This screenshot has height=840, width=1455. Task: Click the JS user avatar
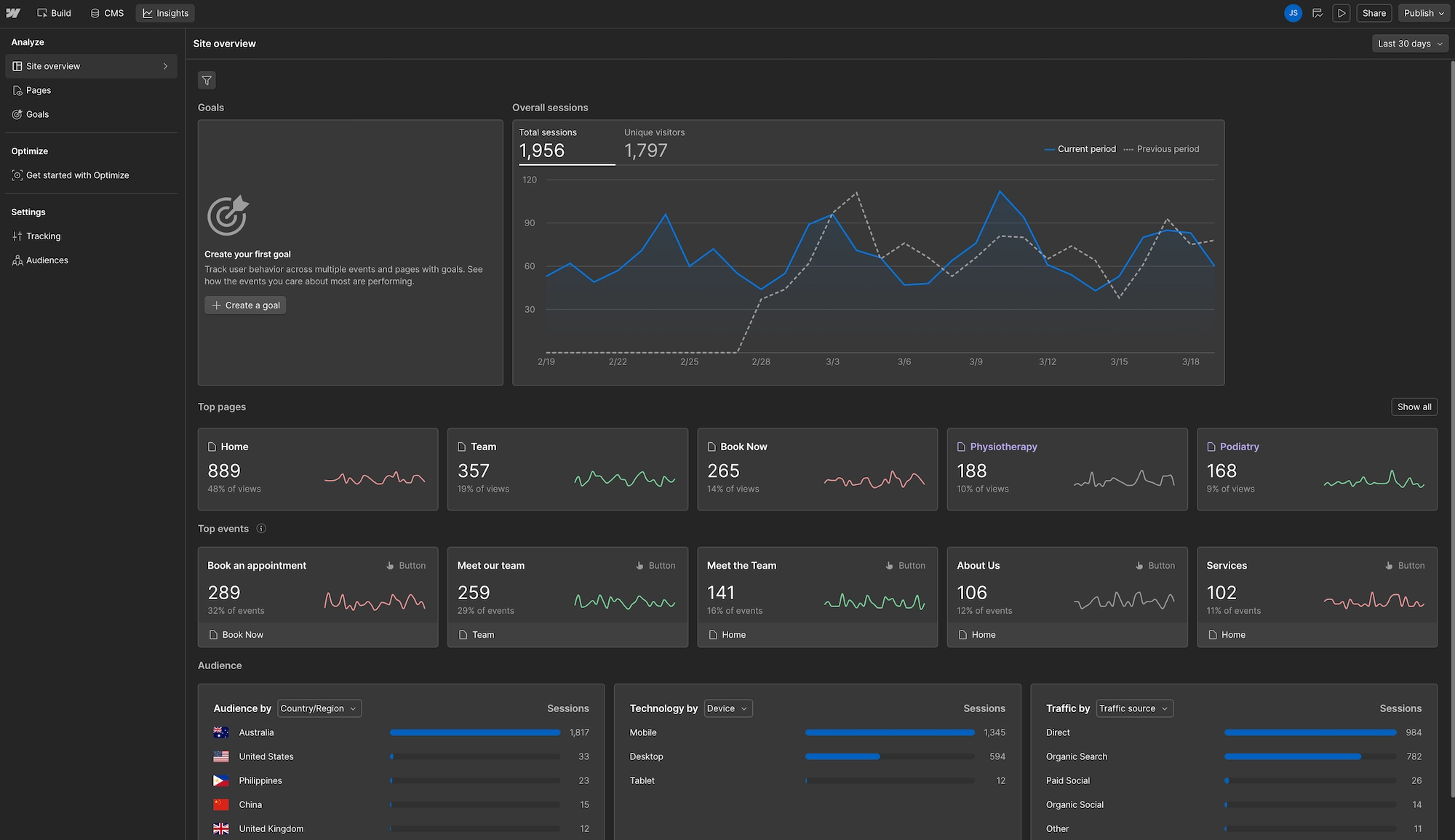(1293, 13)
